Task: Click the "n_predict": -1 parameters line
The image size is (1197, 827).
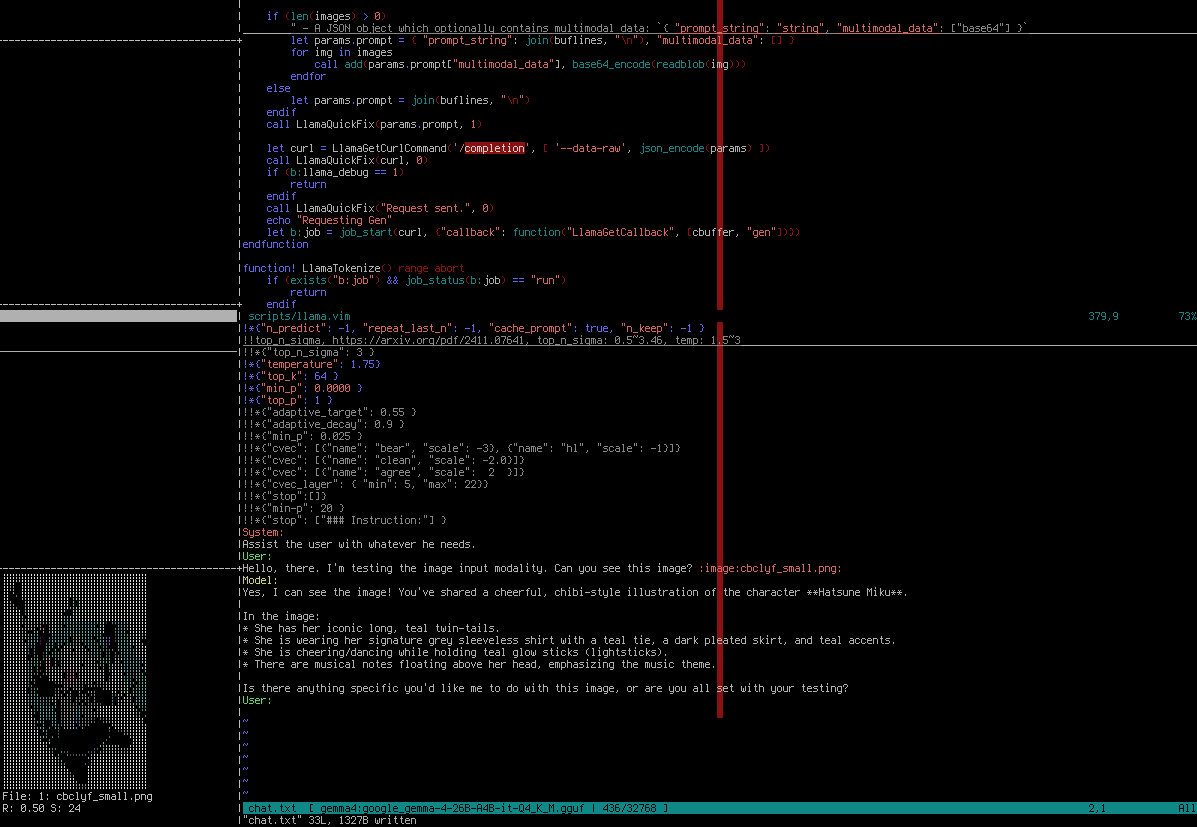Action: tap(471, 328)
